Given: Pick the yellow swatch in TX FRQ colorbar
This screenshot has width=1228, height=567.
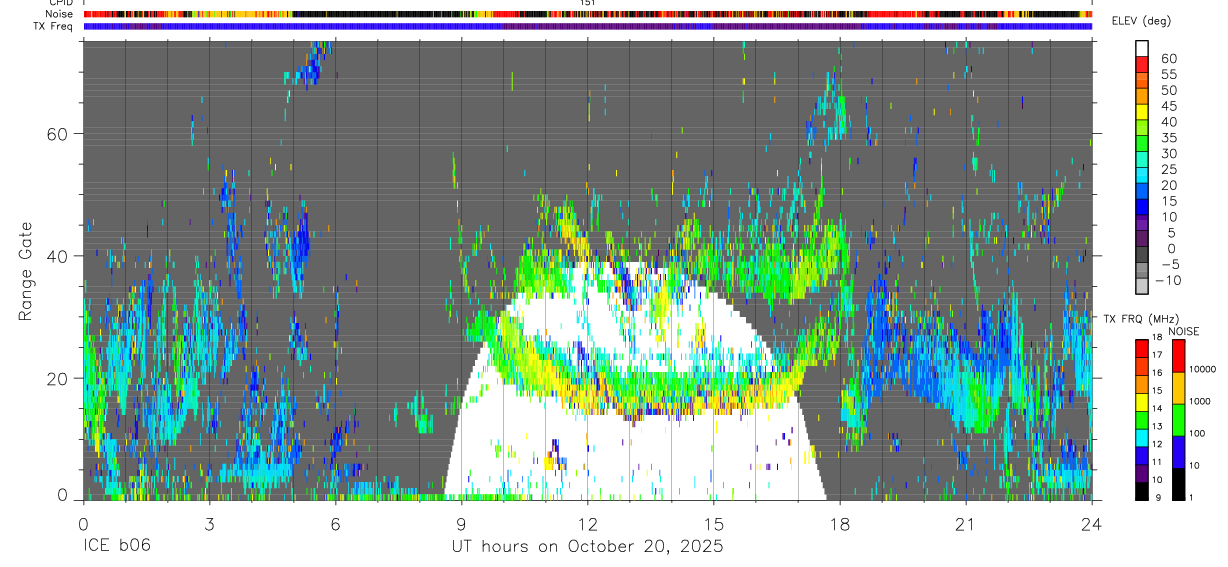Looking at the screenshot, I should pos(1142,402).
